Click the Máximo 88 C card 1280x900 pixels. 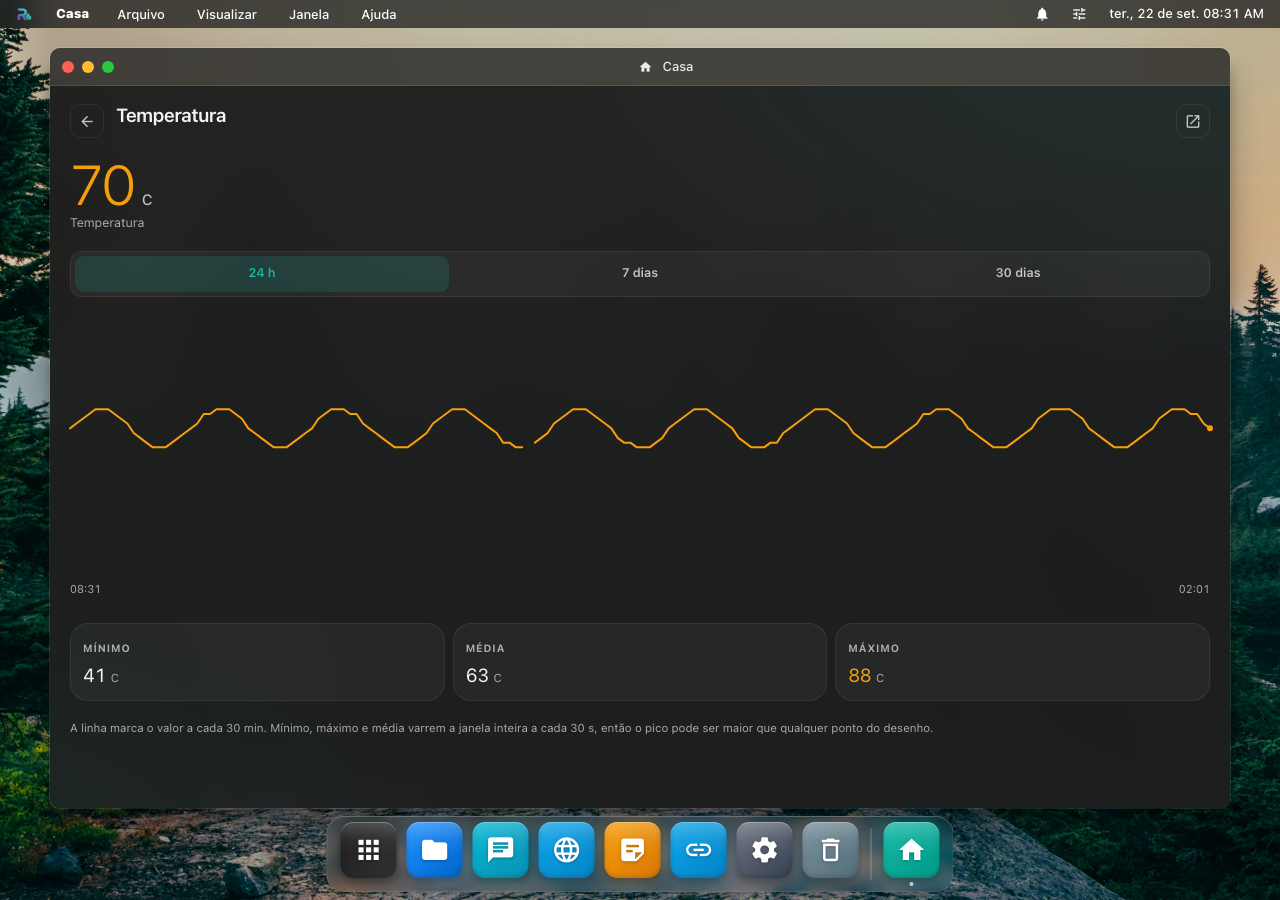[1022, 662]
